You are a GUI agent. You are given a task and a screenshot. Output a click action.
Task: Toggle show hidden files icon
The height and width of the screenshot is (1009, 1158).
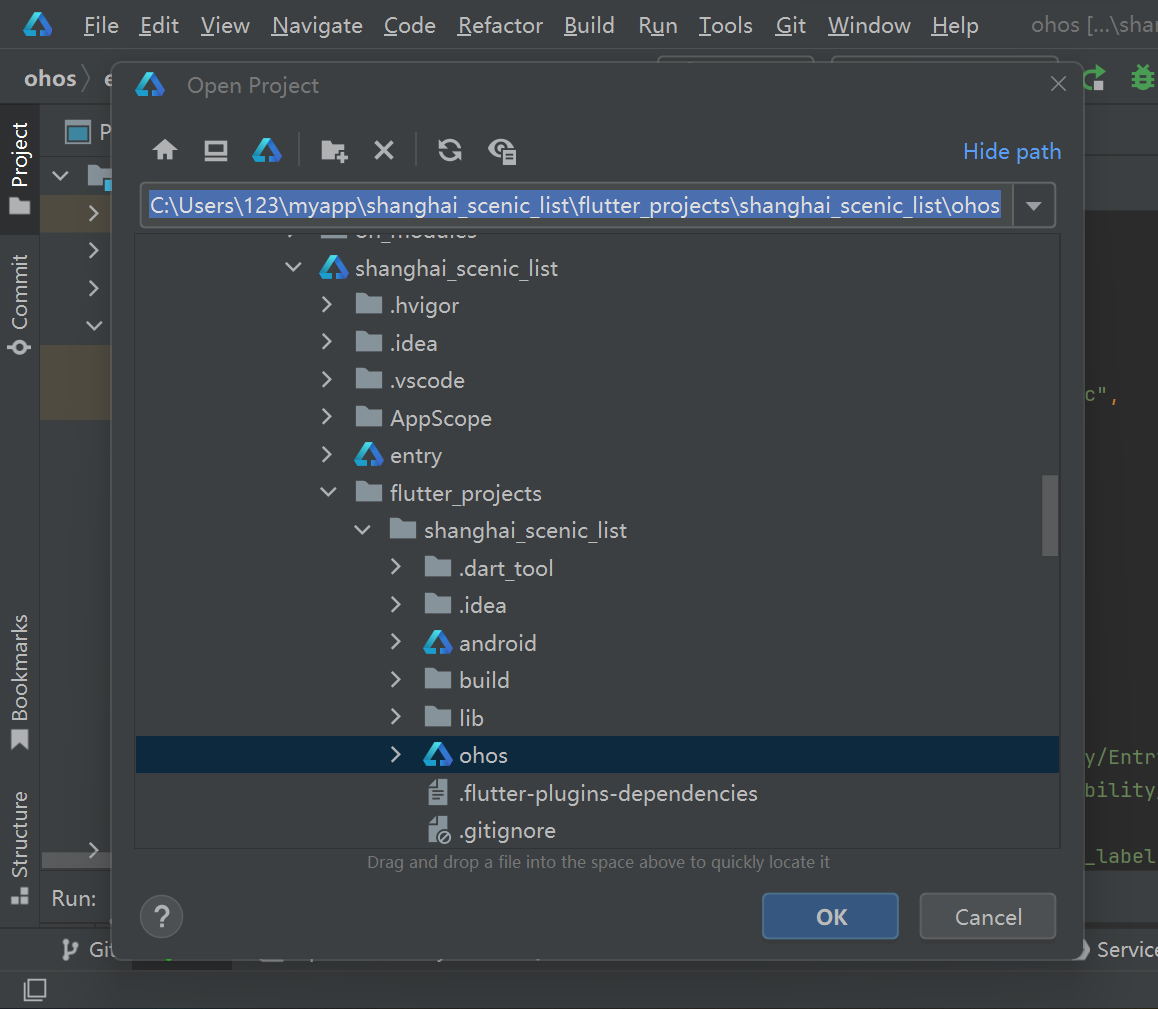tap(502, 151)
